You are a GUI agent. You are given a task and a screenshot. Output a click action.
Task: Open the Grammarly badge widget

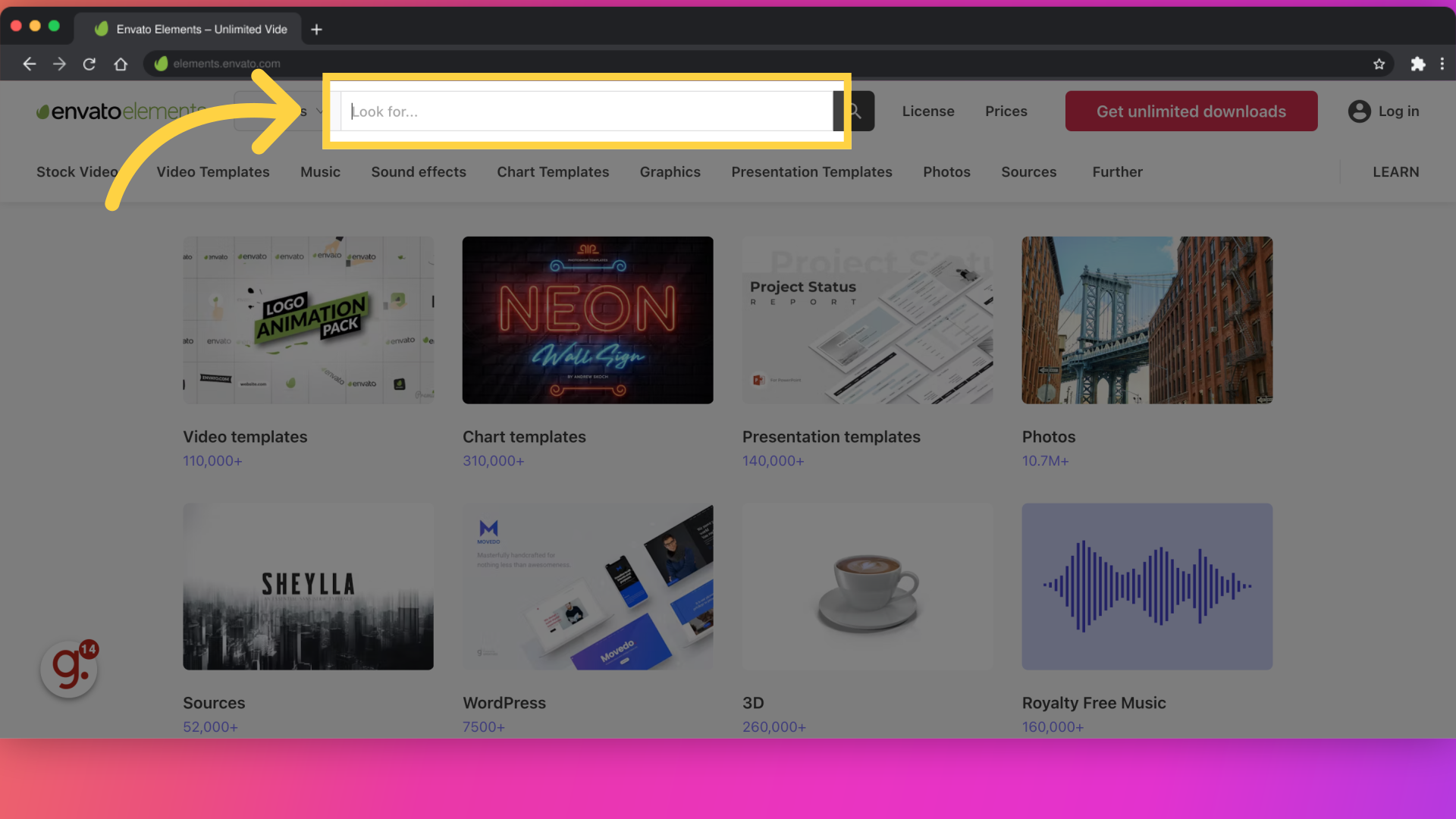(69, 668)
